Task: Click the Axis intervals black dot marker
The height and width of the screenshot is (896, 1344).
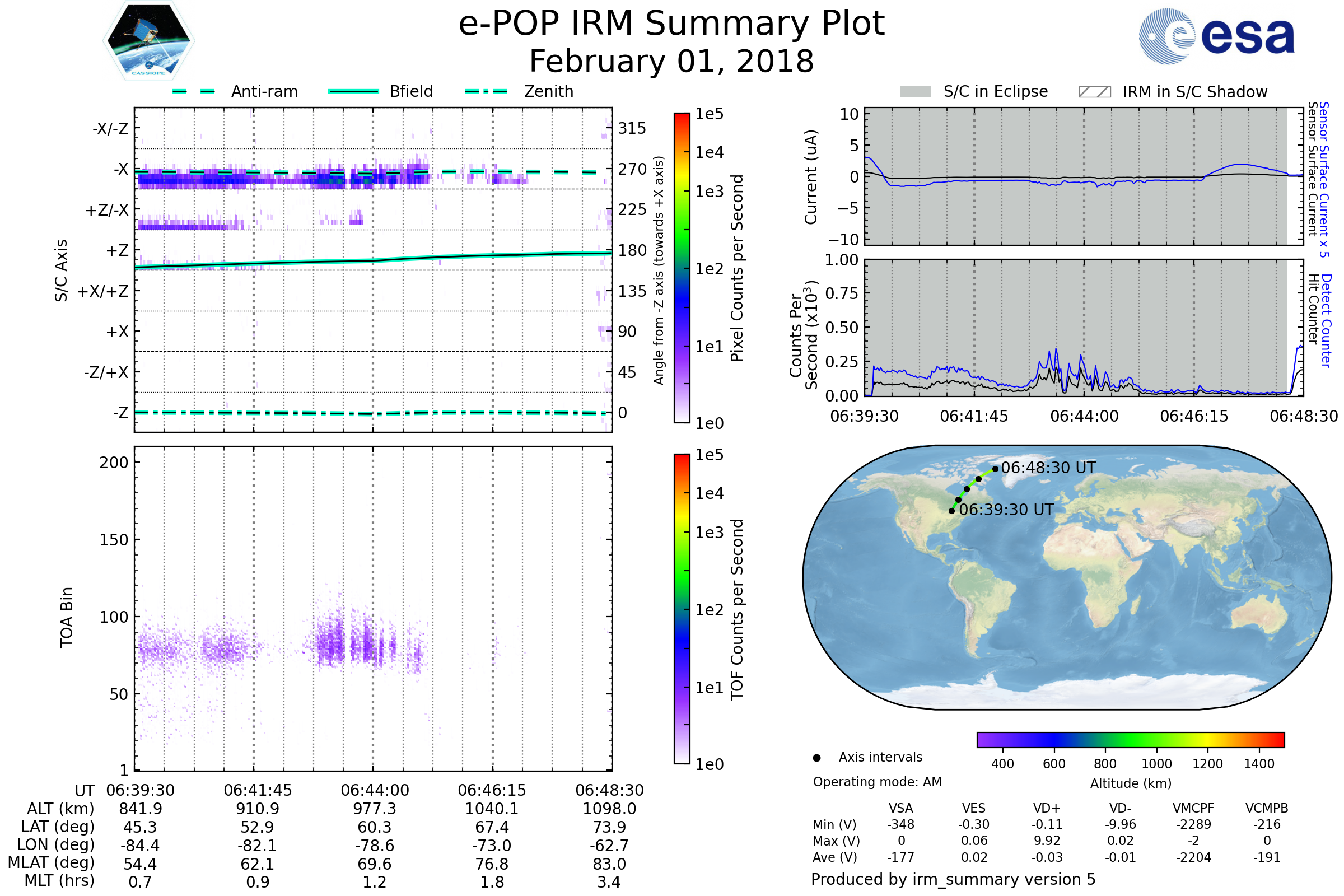Action: (816, 758)
